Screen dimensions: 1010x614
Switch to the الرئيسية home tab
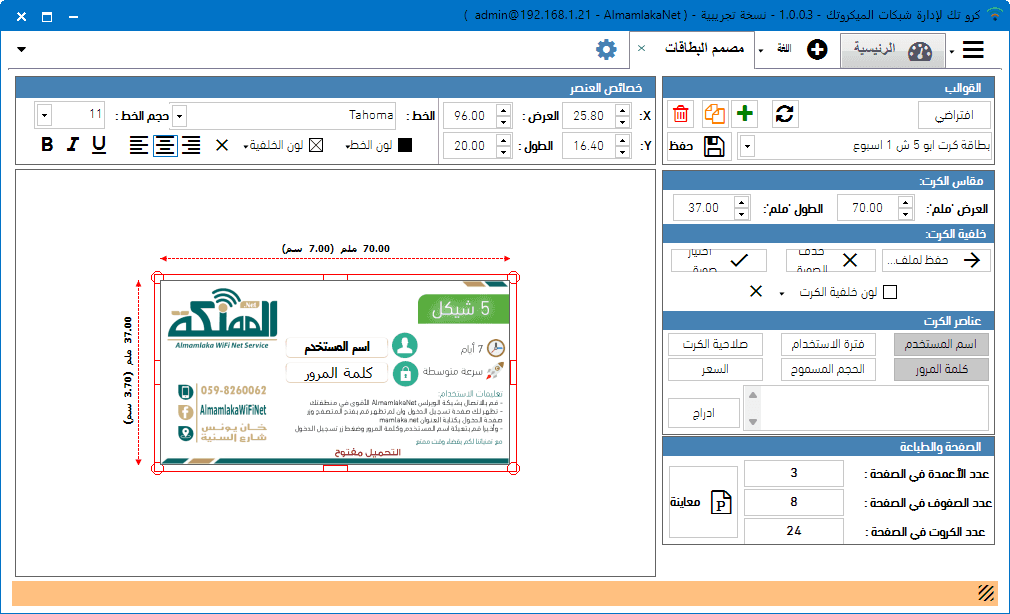click(x=893, y=50)
